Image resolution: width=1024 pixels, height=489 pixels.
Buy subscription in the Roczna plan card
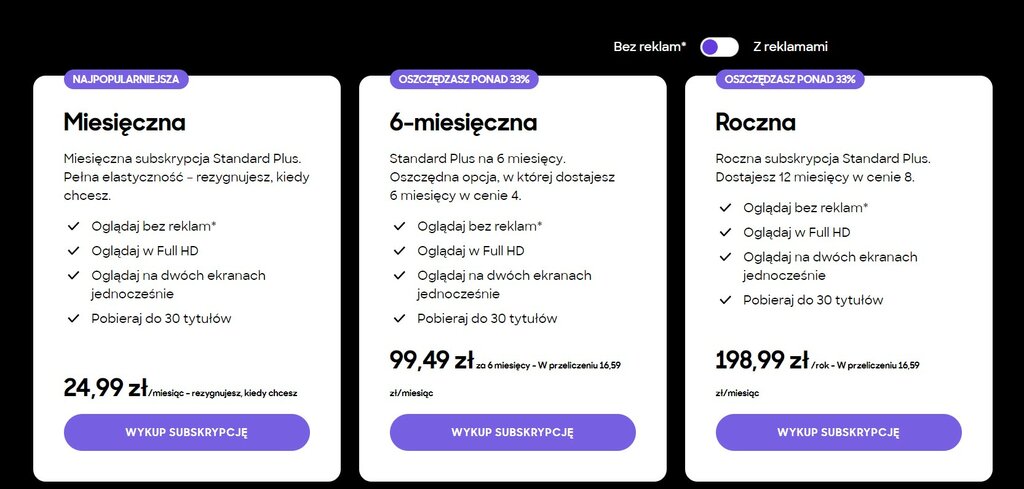tap(839, 432)
